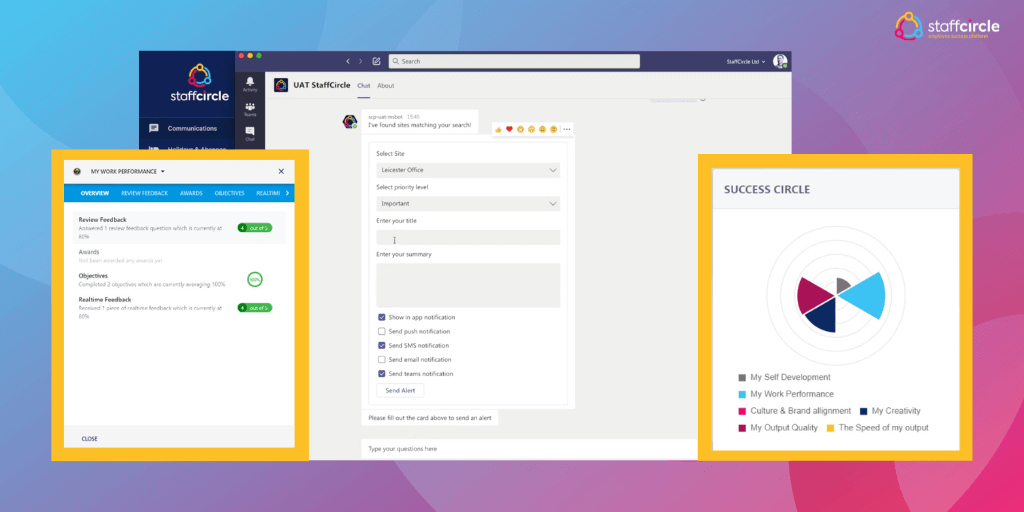Screen dimensions: 1024x512
Task: React with the sad emoji
Action: 543,129
